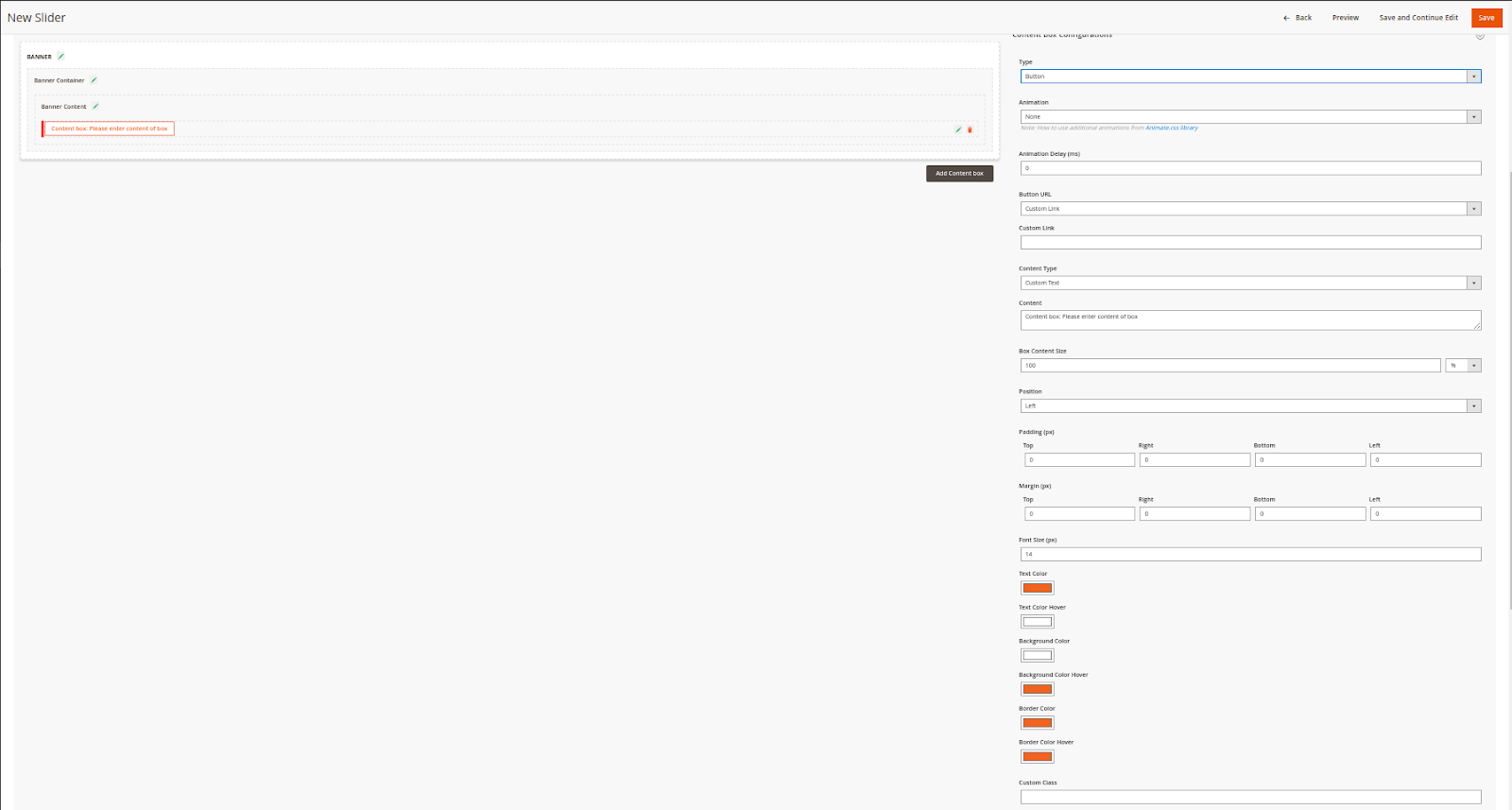Open the Animate.css library link
Screen dimensions: 1512x810
[1172, 128]
